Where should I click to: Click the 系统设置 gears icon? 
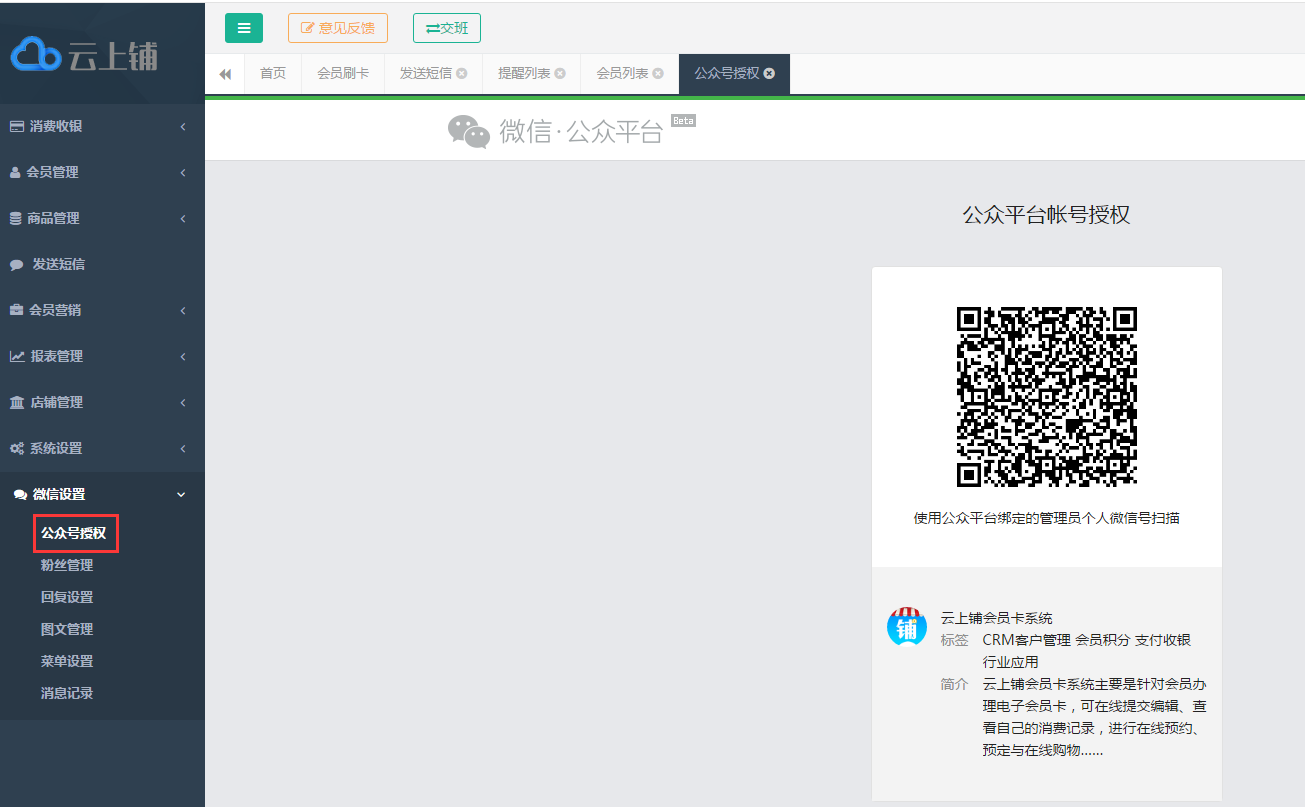click(17, 448)
